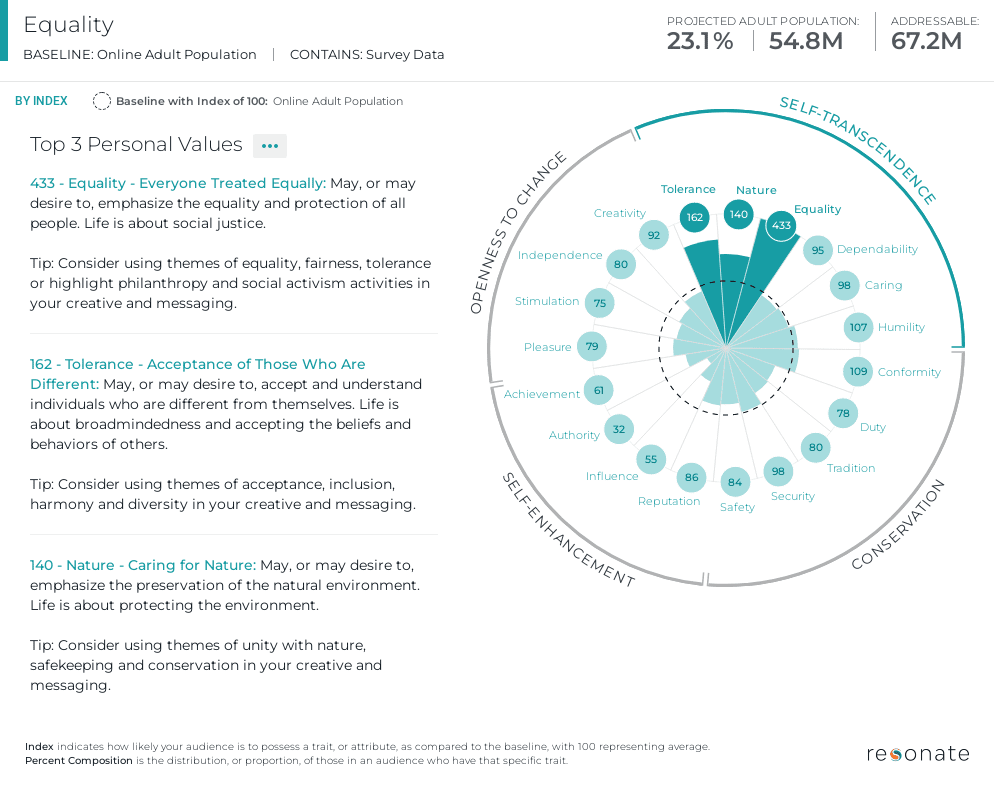The image size is (994, 788).
Task: Select the Nature bubble showing 140
Action: [x=738, y=214]
